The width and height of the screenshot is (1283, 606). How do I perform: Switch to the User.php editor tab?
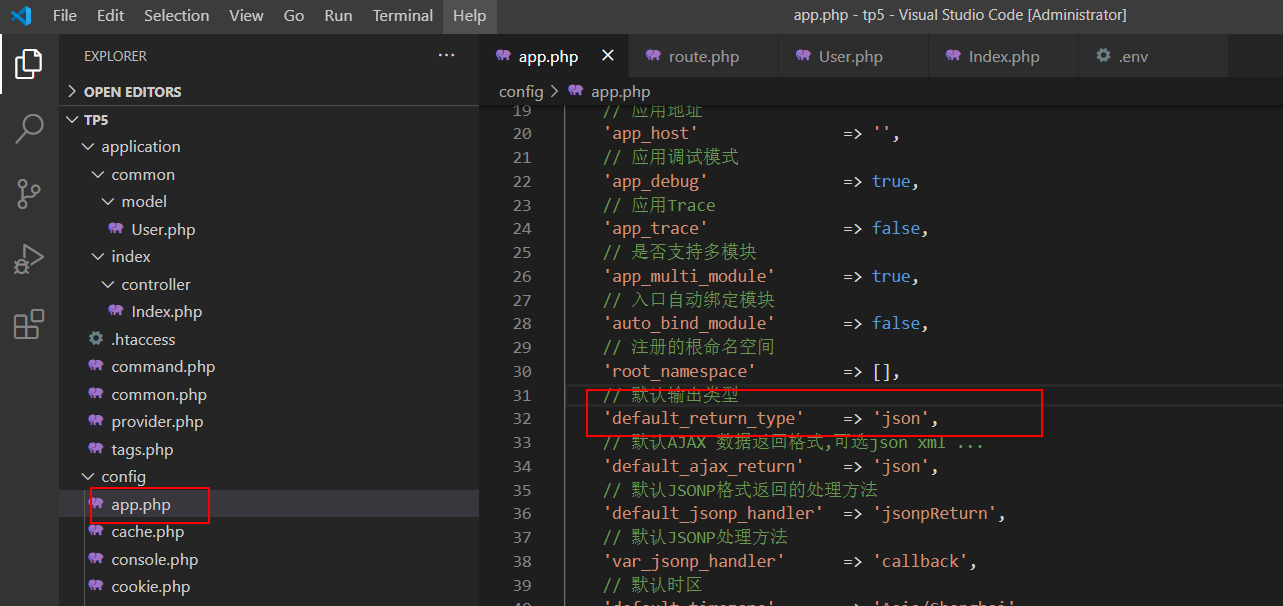tap(854, 56)
